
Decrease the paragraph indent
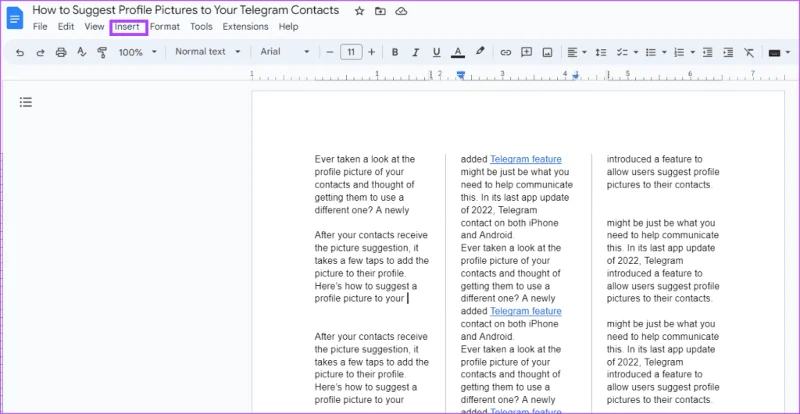(x=707, y=52)
